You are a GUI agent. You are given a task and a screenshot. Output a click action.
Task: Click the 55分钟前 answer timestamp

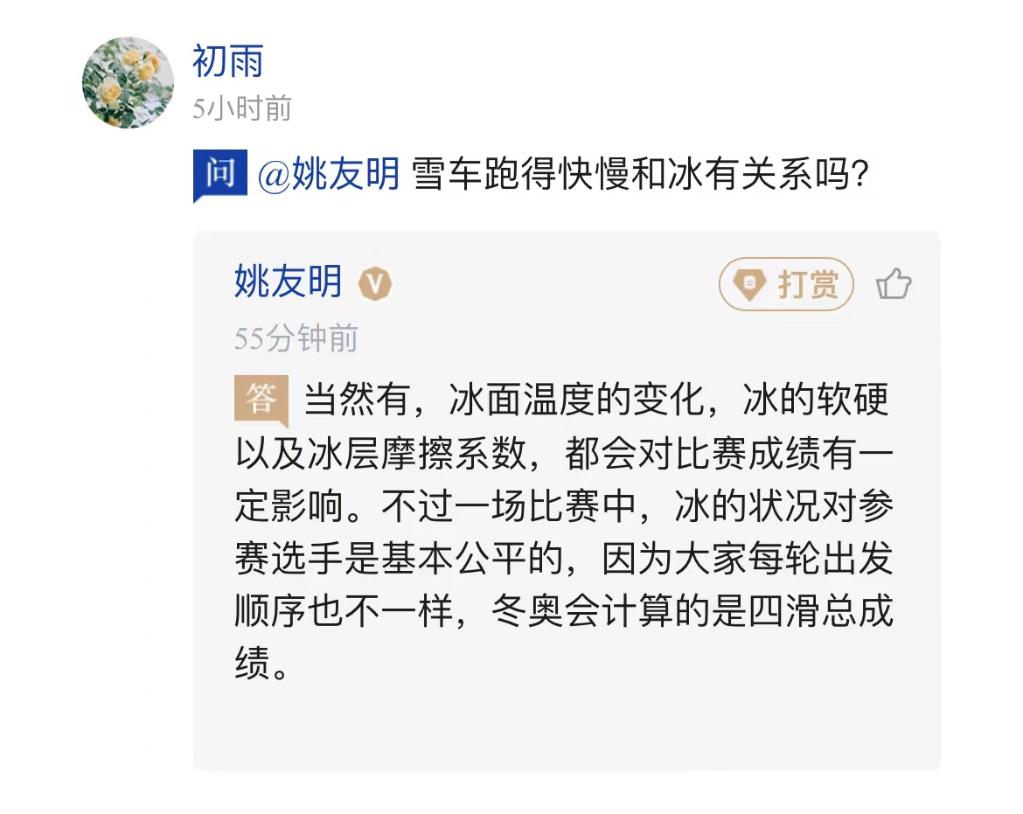296,339
